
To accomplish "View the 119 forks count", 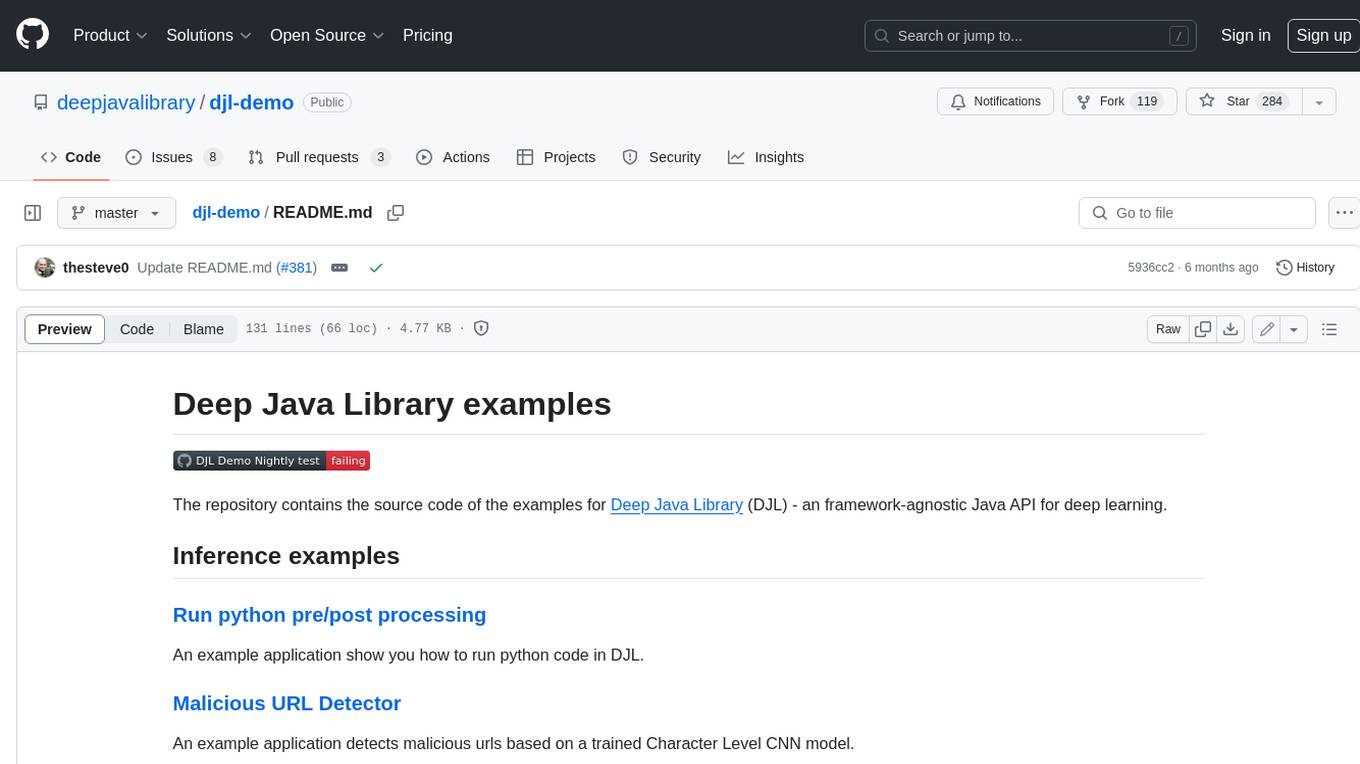I will click(x=1147, y=102).
